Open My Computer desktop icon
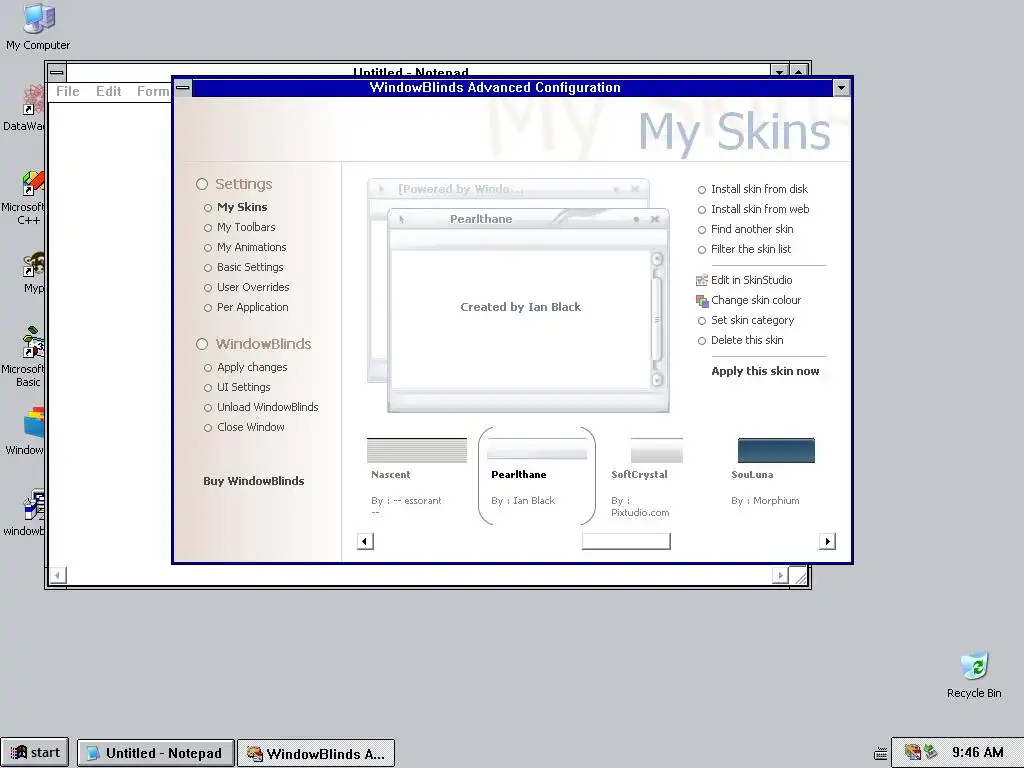1024x768 pixels. point(38,26)
